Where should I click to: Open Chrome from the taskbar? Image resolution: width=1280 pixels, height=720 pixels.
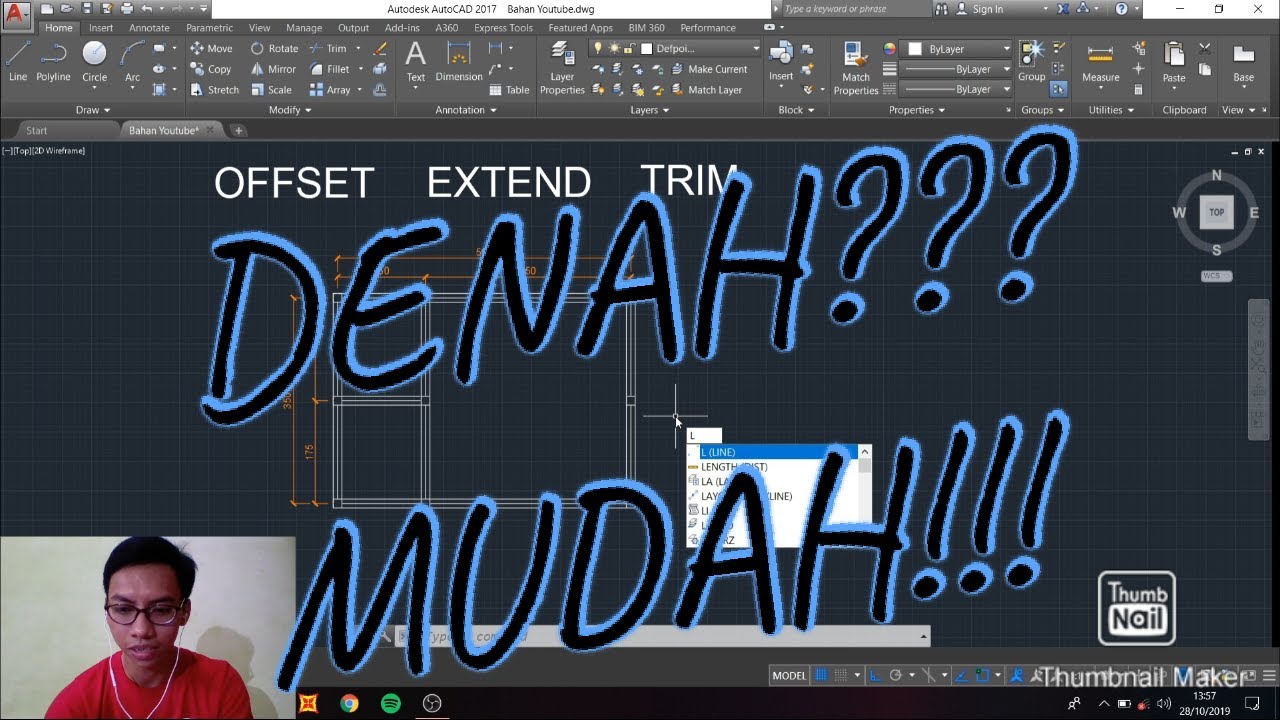click(349, 703)
